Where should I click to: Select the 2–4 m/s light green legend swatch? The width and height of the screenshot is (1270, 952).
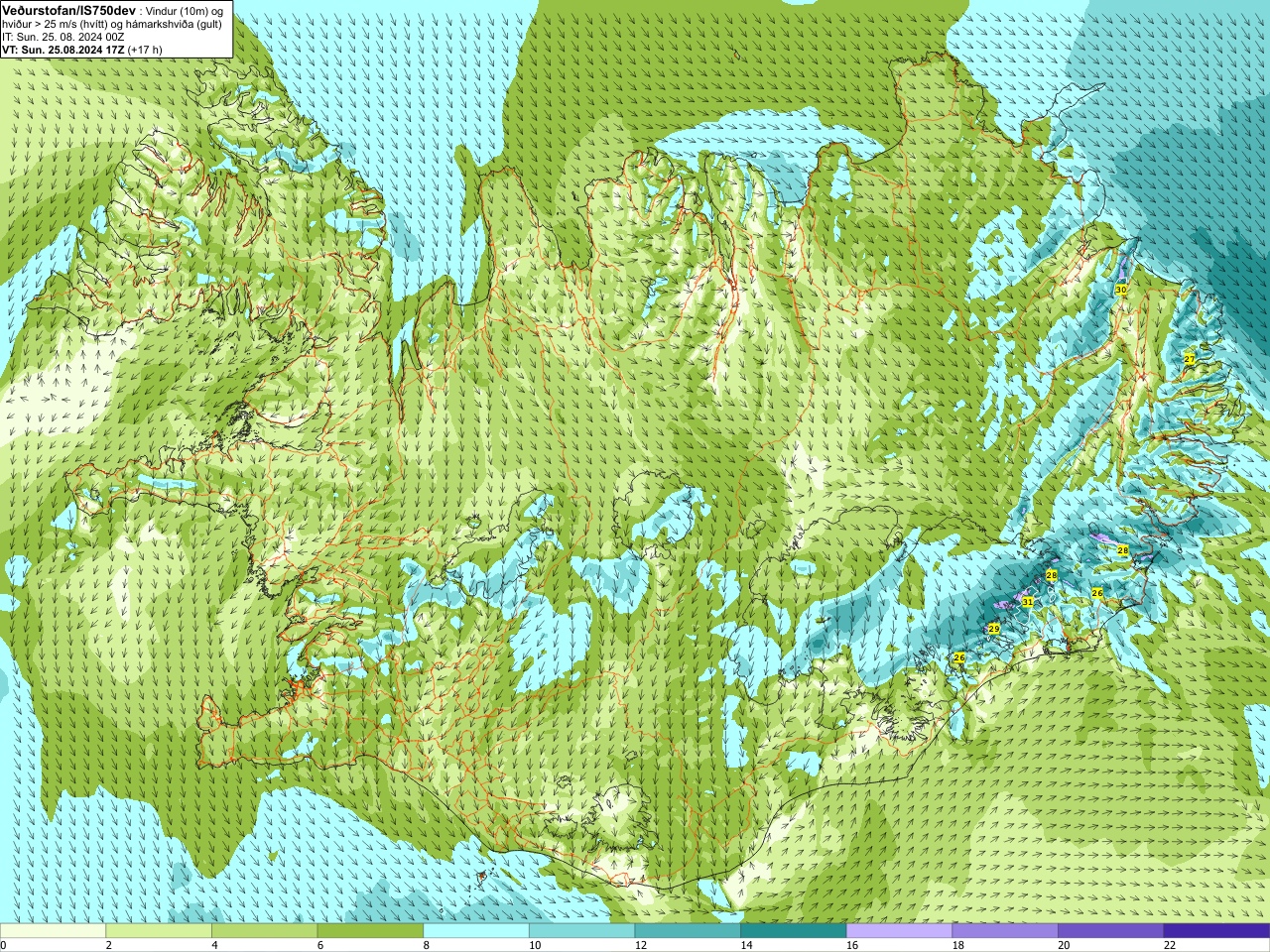pos(159,931)
